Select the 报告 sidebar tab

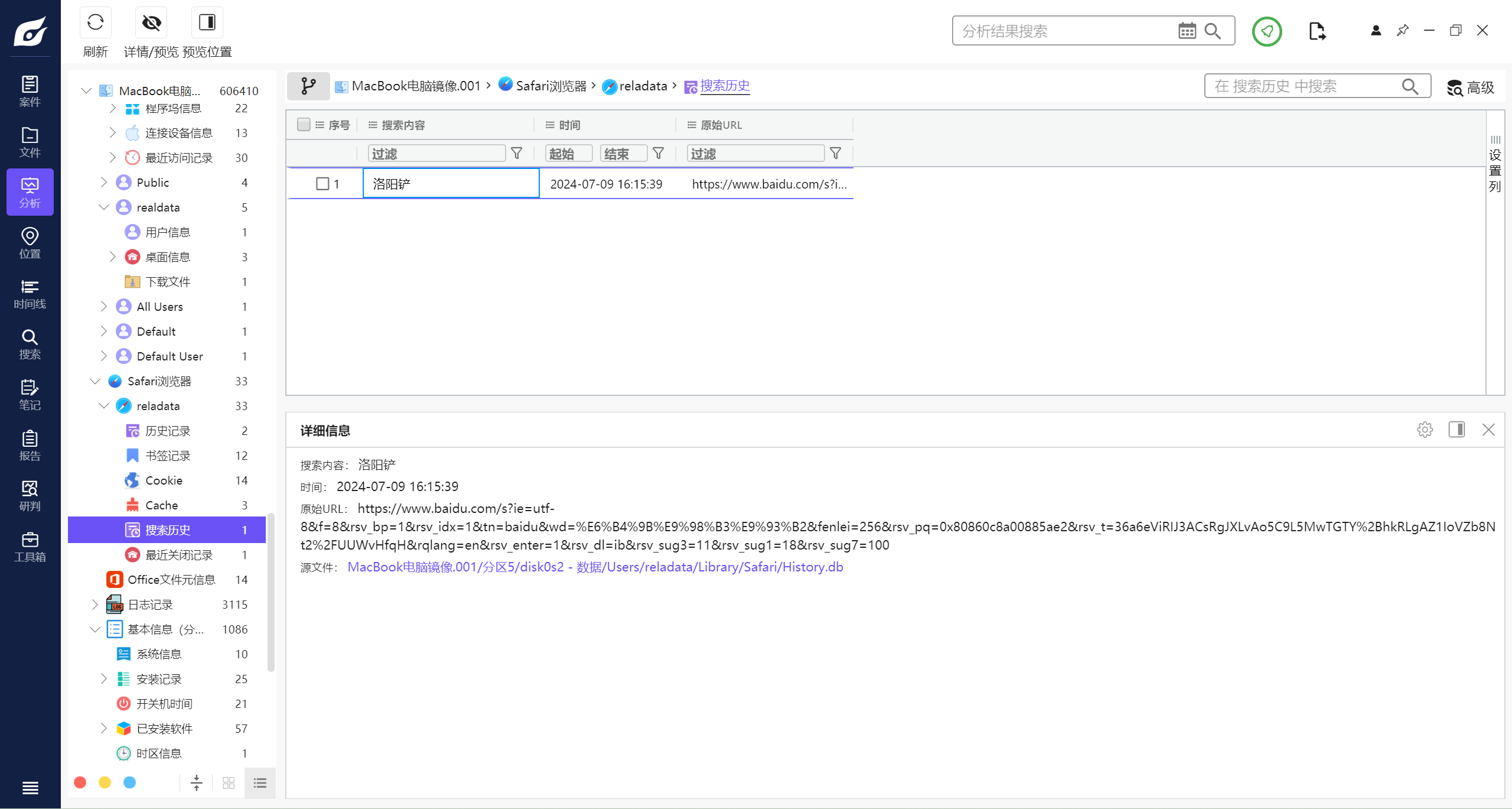point(30,446)
